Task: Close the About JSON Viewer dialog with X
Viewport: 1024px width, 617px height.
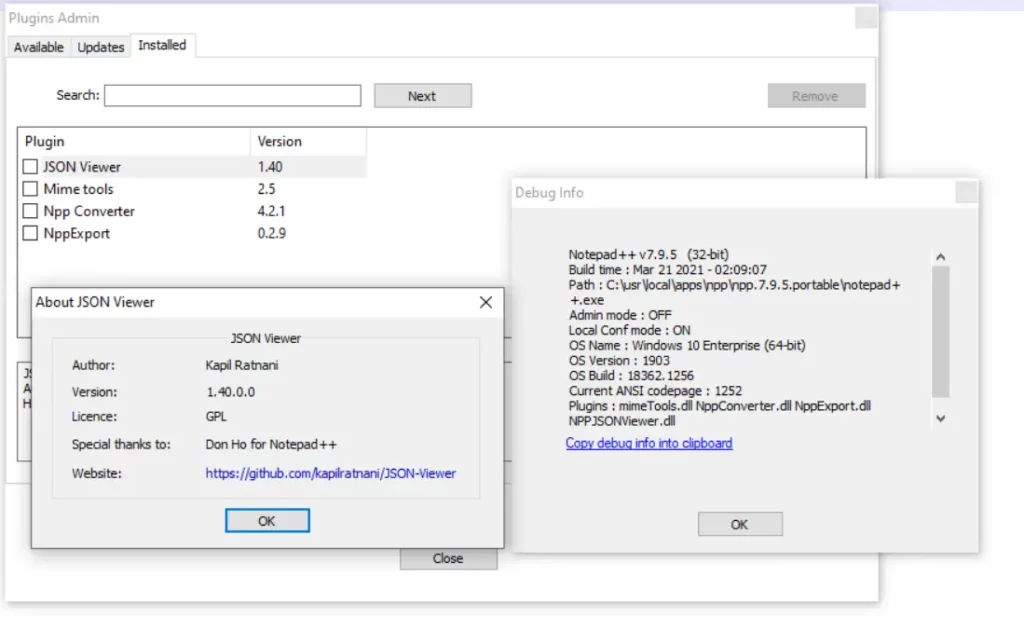Action: (x=486, y=302)
